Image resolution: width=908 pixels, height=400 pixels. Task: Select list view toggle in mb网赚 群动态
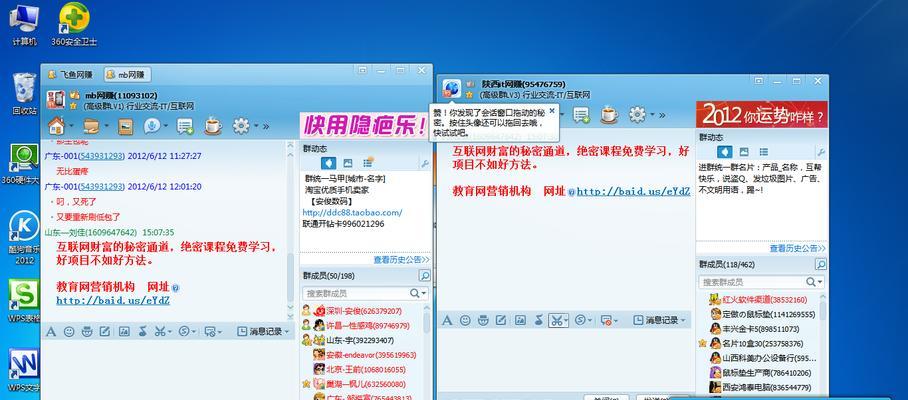point(368,163)
